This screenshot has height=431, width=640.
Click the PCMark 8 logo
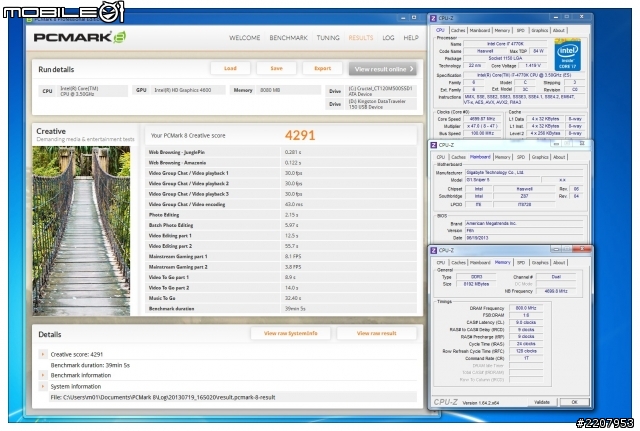[80, 37]
